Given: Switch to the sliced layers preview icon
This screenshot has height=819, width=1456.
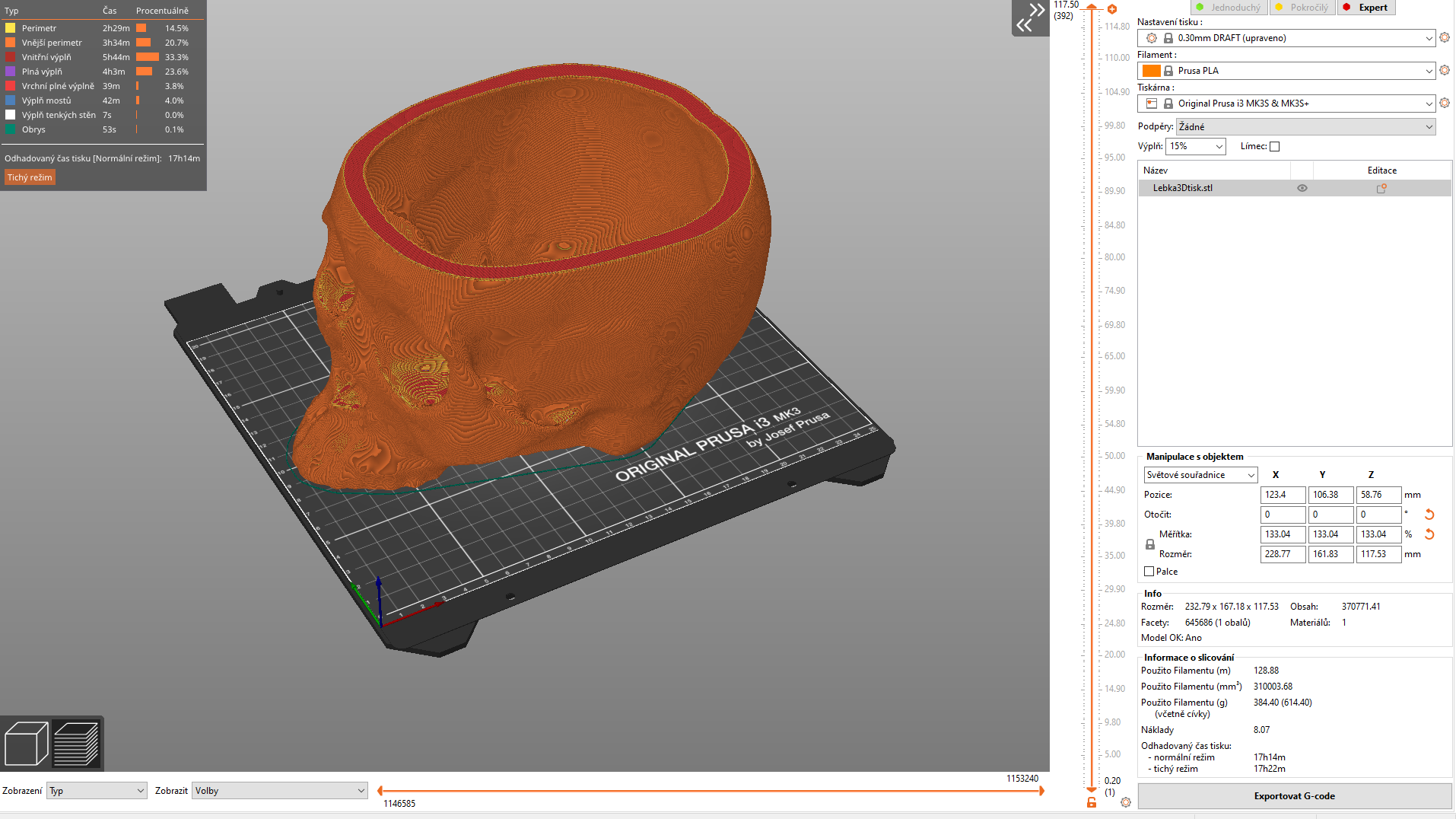Looking at the screenshot, I should [x=77, y=743].
